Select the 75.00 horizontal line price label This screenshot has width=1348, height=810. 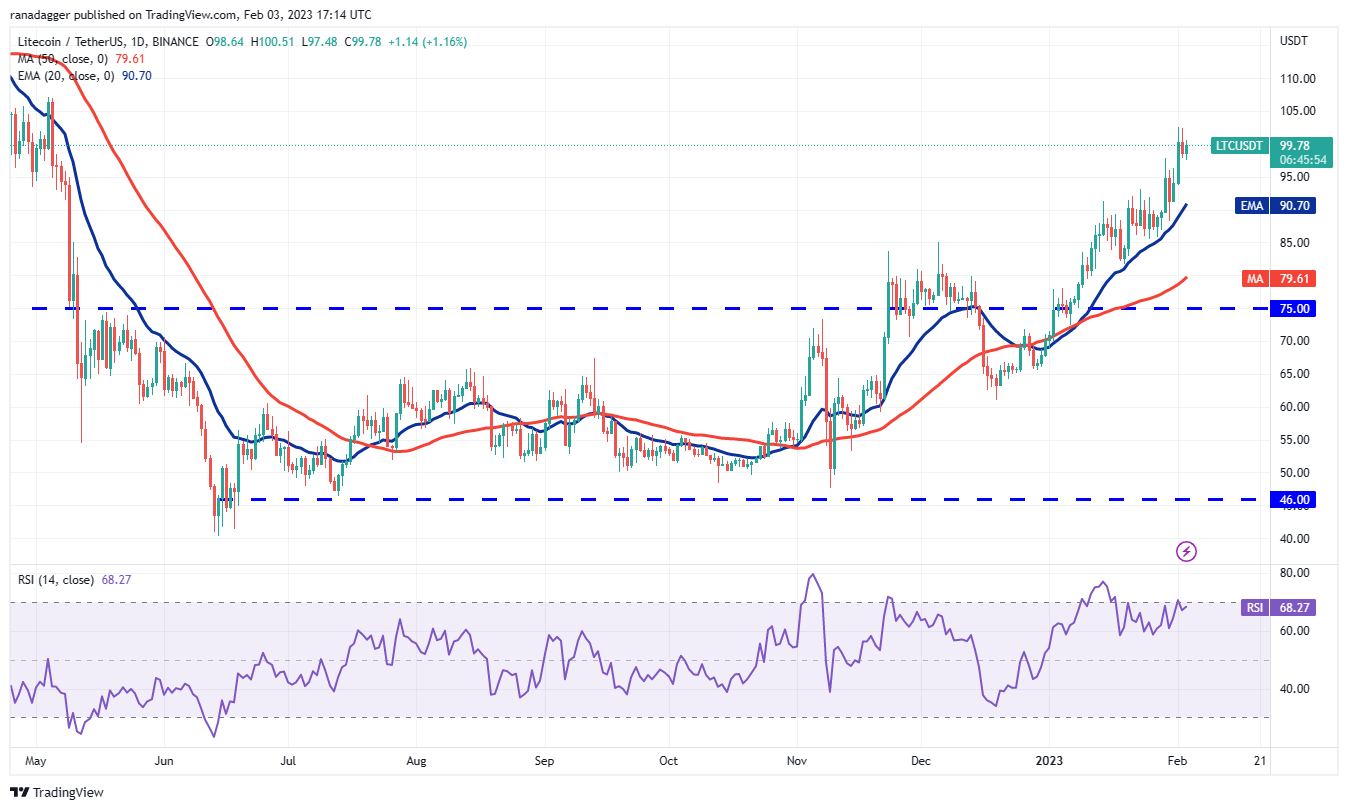(1292, 309)
